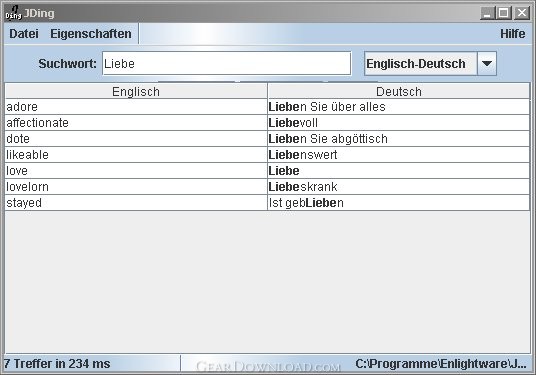Select the 'Liebevoll' cell
Screen dimensions: 536x375
click(x=399, y=123)
